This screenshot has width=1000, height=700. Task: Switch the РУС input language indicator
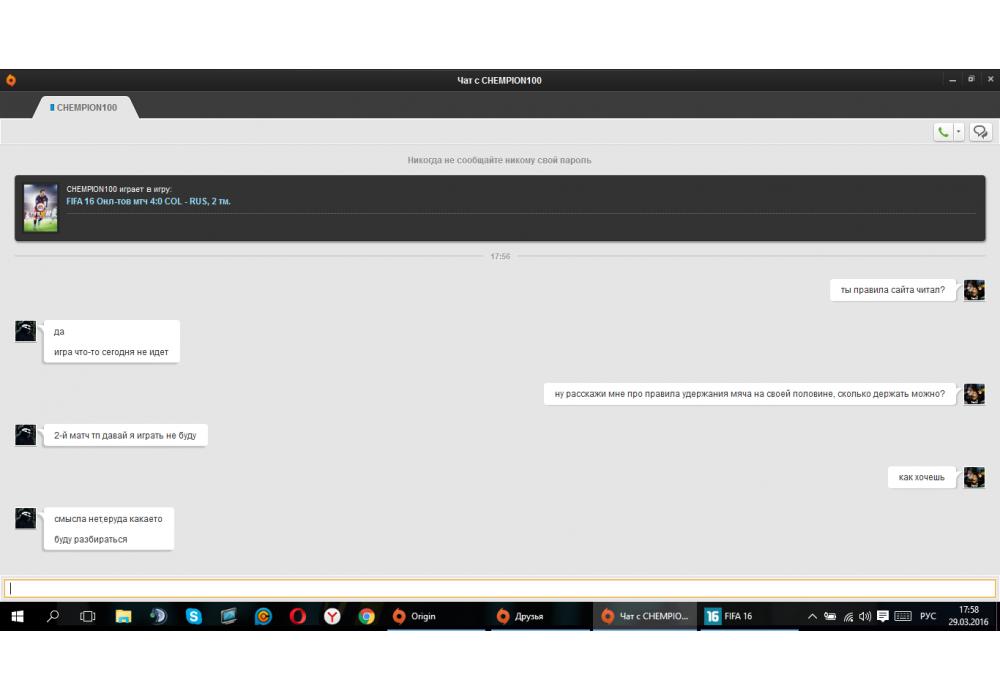pyautogui.click(x=928, y=616)
